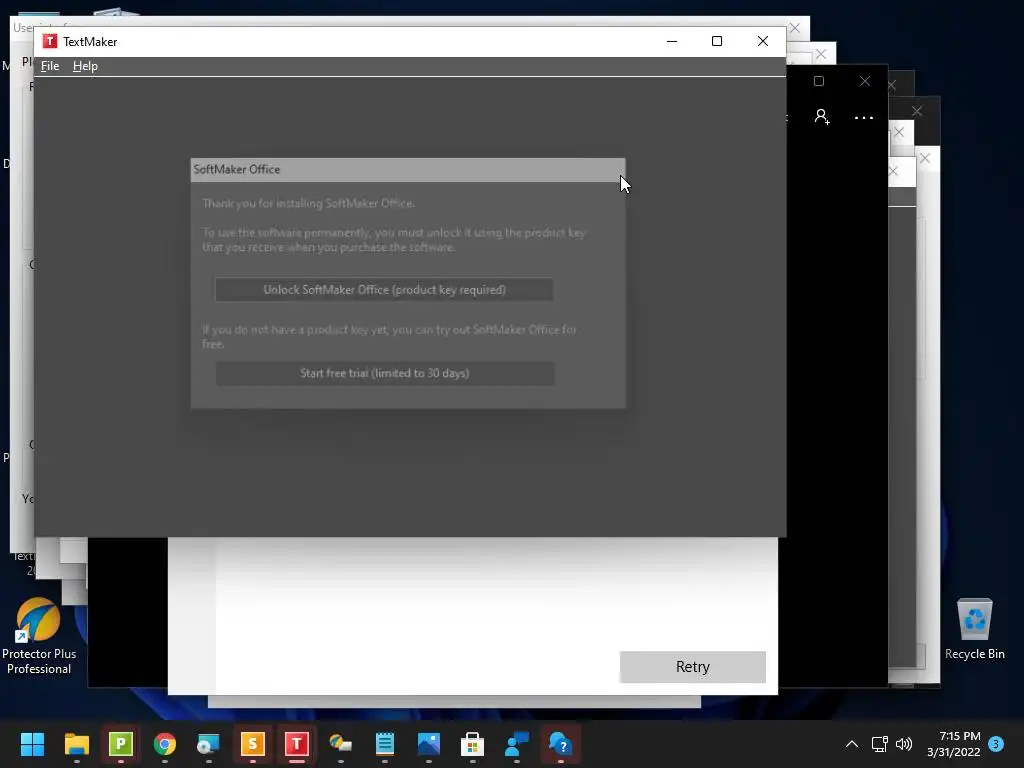Start free trial limited to 30 days
This screenshot has height=768, width=1024.
(x=385, y=374)
